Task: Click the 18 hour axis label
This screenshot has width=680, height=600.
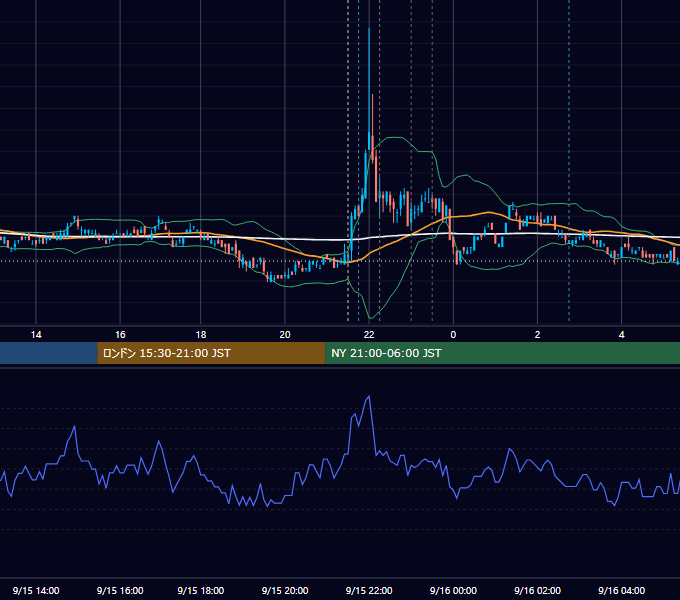Action: pyautogui.click(x=201, y=335)
